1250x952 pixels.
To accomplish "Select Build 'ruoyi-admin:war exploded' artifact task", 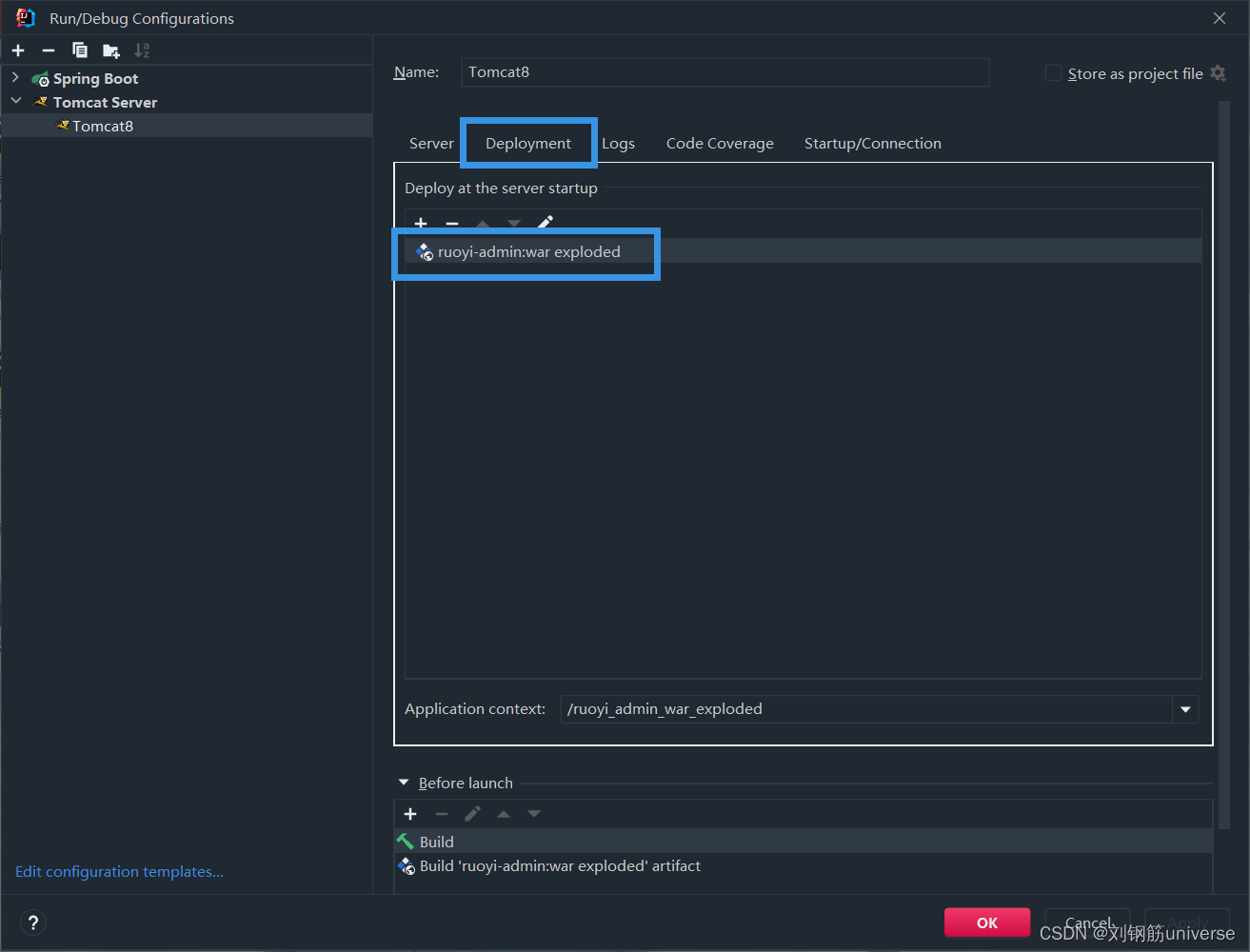I will pyautogui.click(x=804, y=866).
